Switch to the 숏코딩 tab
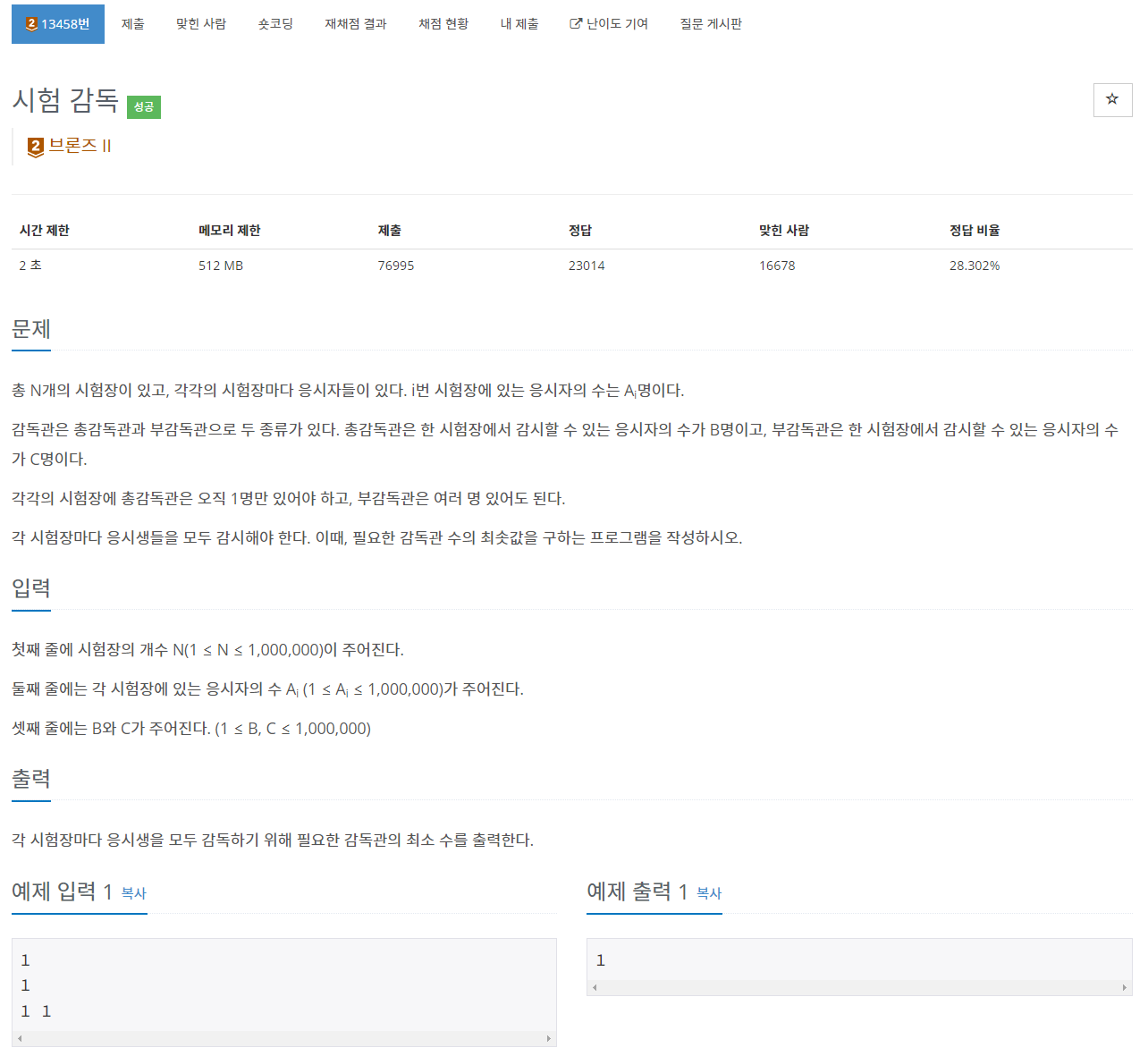Image resolution: width=1148 pixels, height=1056 pixels. point(275,24)
